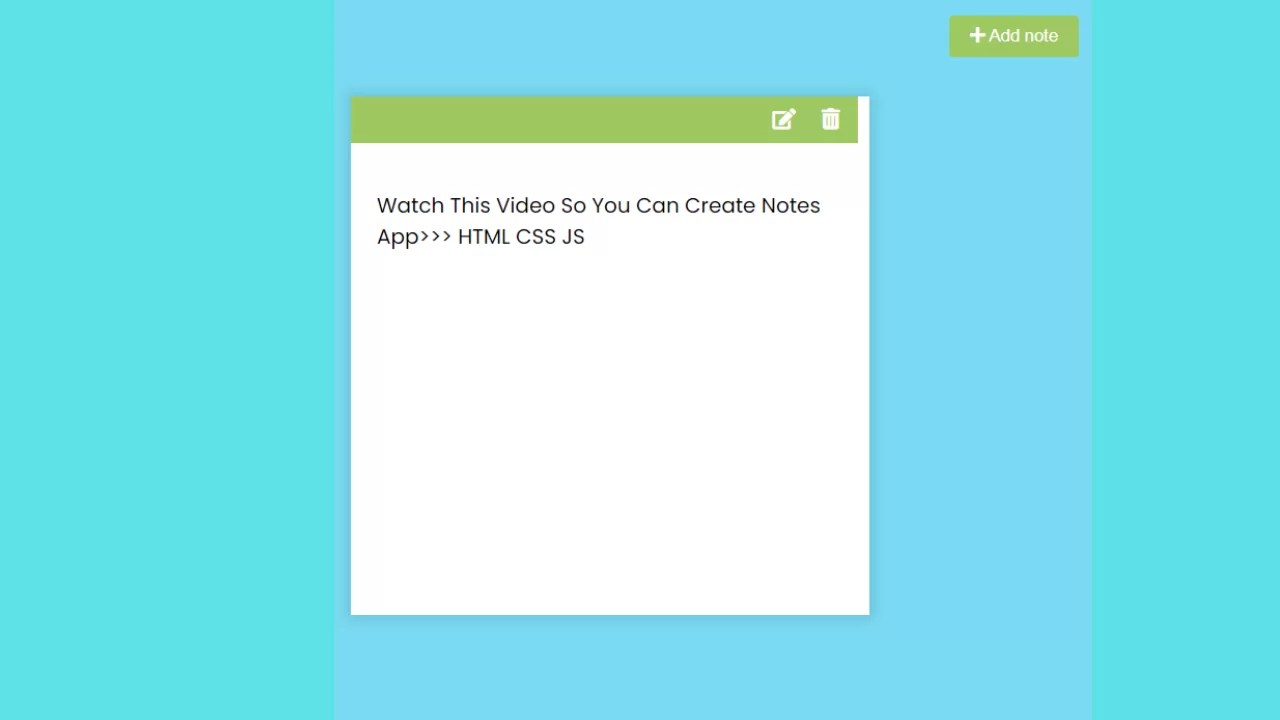Click the note text to edit it

coord(598,220)
